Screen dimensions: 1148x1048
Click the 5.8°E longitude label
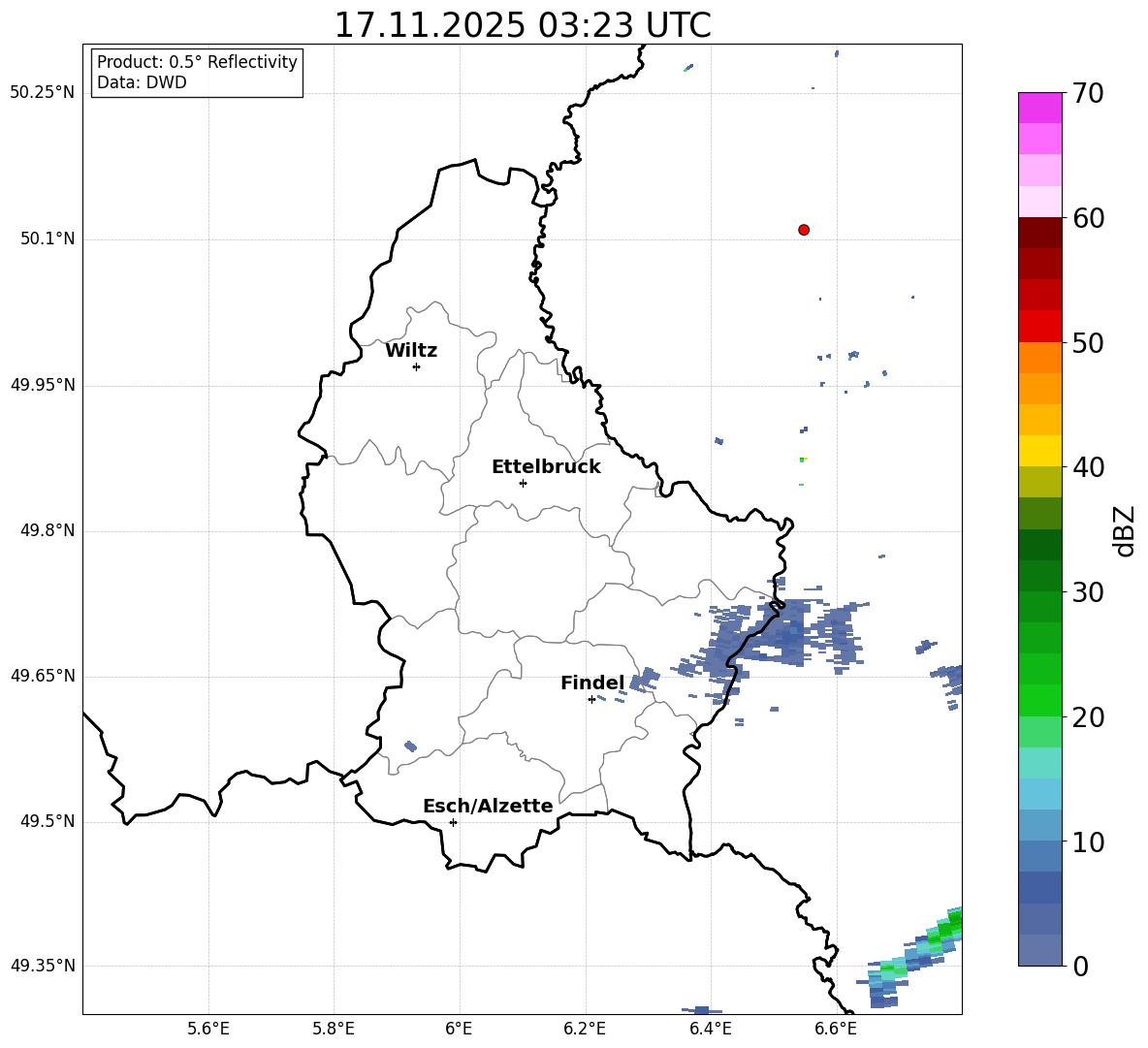(334, 1029)
